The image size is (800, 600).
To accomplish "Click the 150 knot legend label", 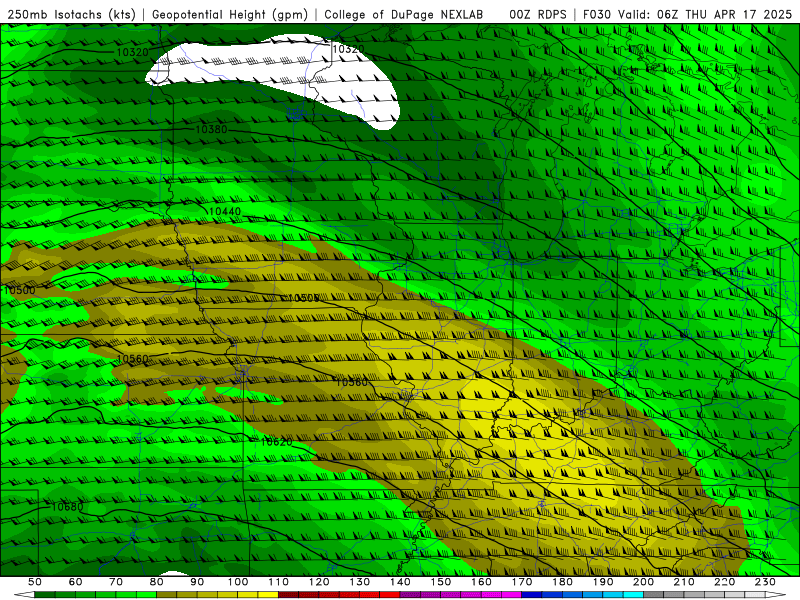I will coord(441,582).
